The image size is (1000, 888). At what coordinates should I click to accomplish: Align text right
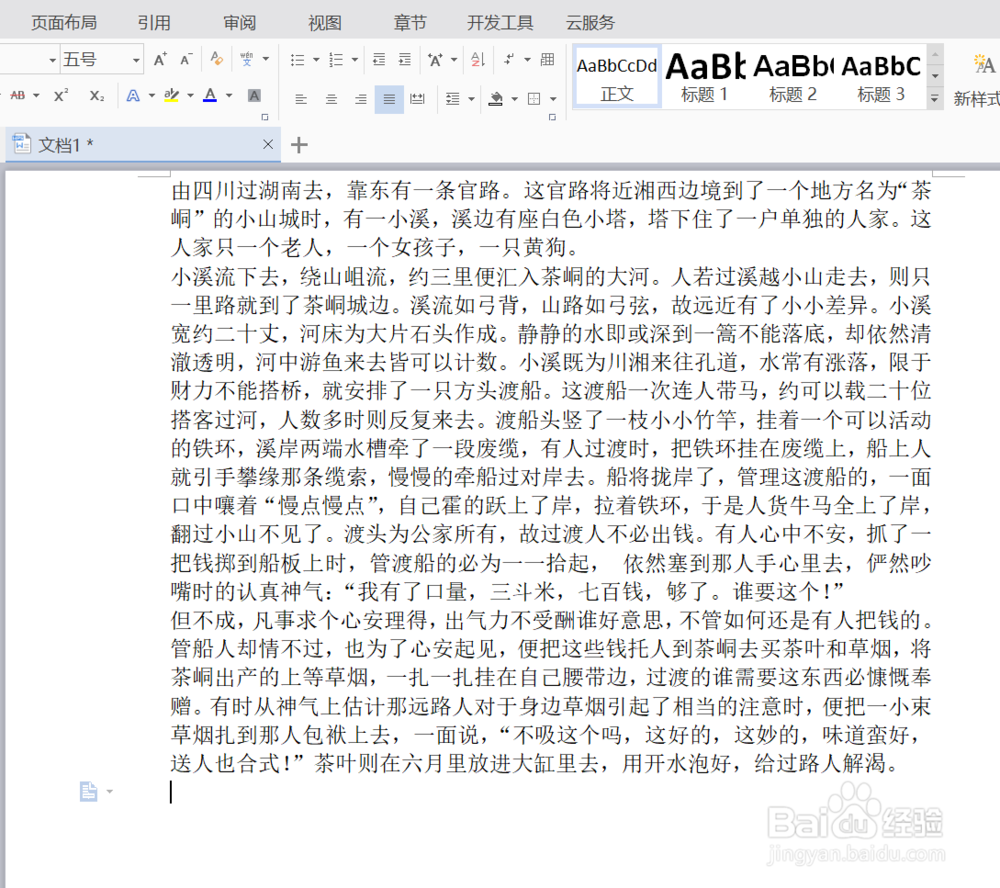pyautogui.click(x=360, y=99)
